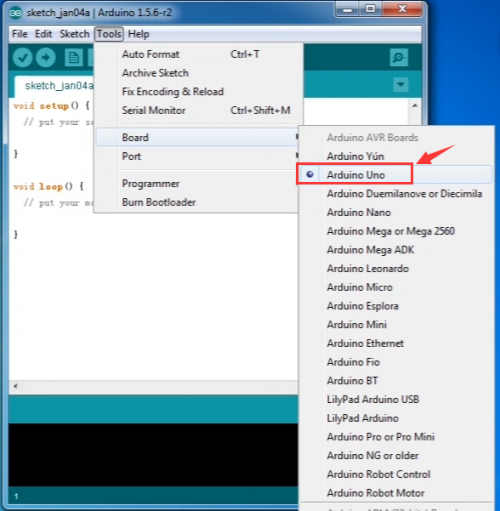This screenshot has width=500, height=511.
Task: Open the Help menu
Action: pos(138,34)
